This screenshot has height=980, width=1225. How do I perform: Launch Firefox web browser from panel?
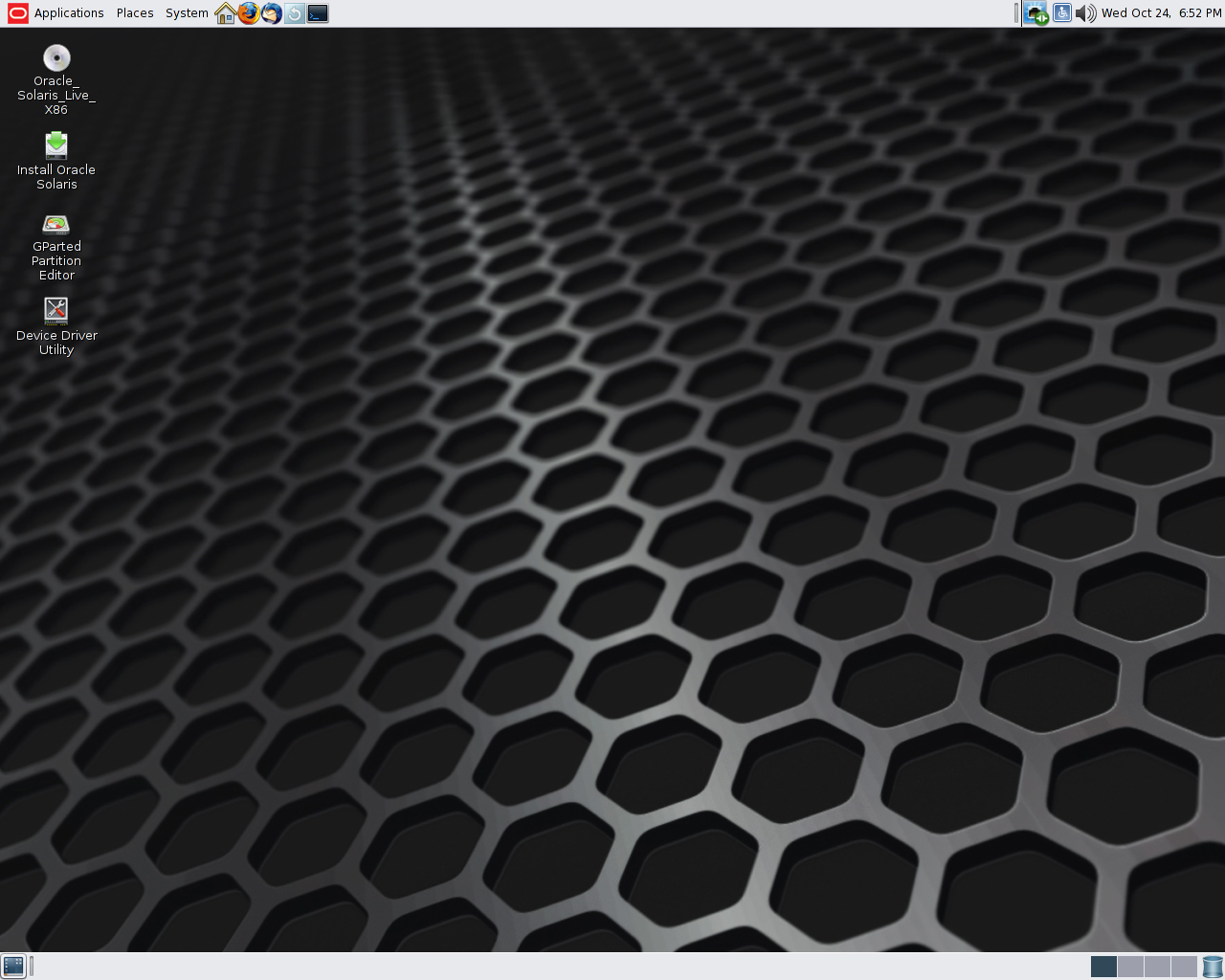click(249, 13)
